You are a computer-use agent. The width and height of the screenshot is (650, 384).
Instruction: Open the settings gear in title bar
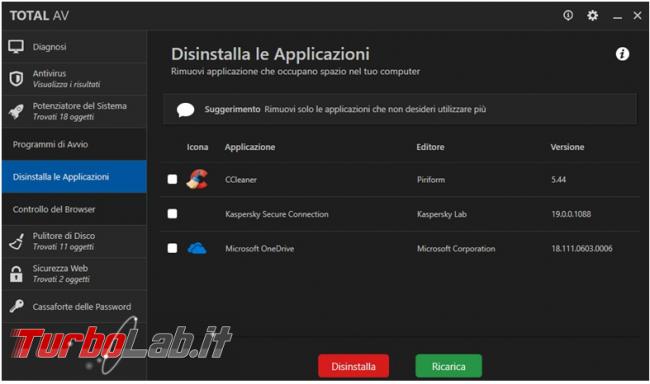pos(592,16)
